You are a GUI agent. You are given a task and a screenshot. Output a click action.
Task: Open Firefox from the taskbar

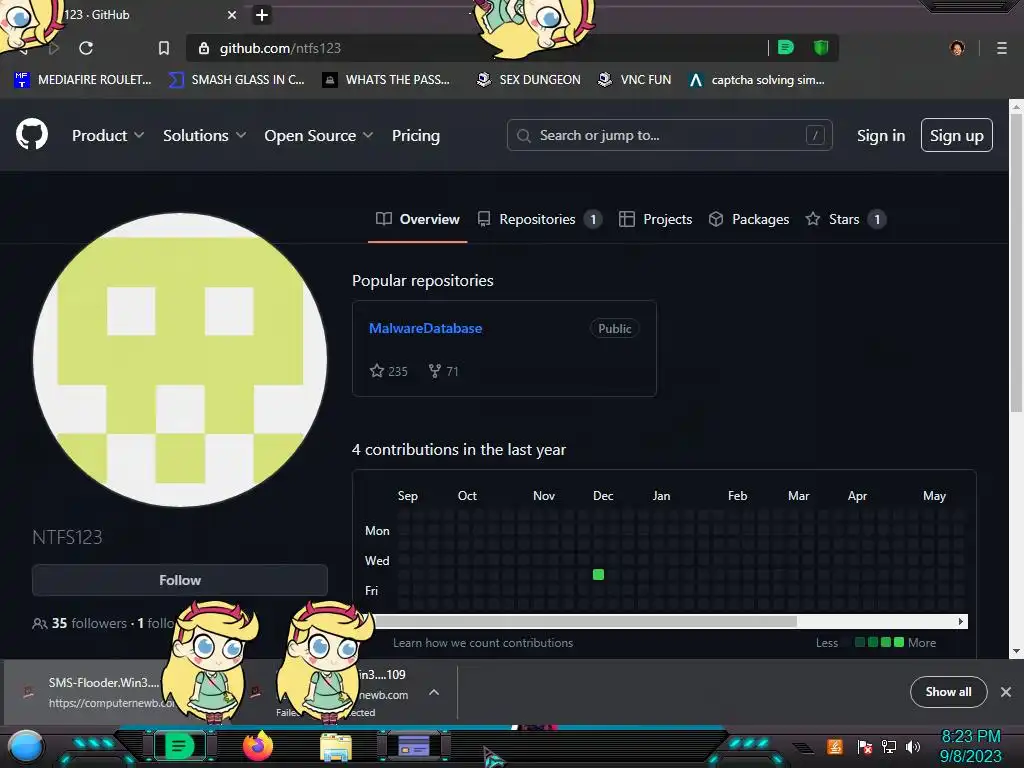(x=258, y=746)
